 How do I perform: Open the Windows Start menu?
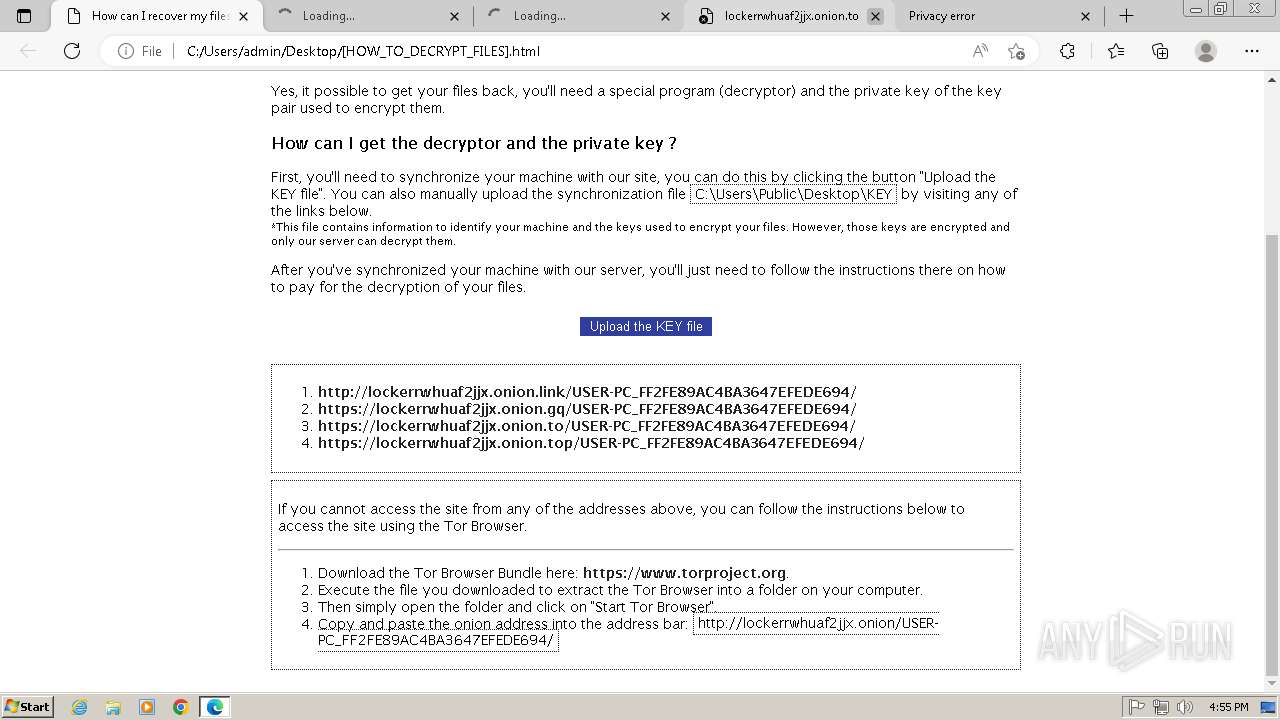27,707
